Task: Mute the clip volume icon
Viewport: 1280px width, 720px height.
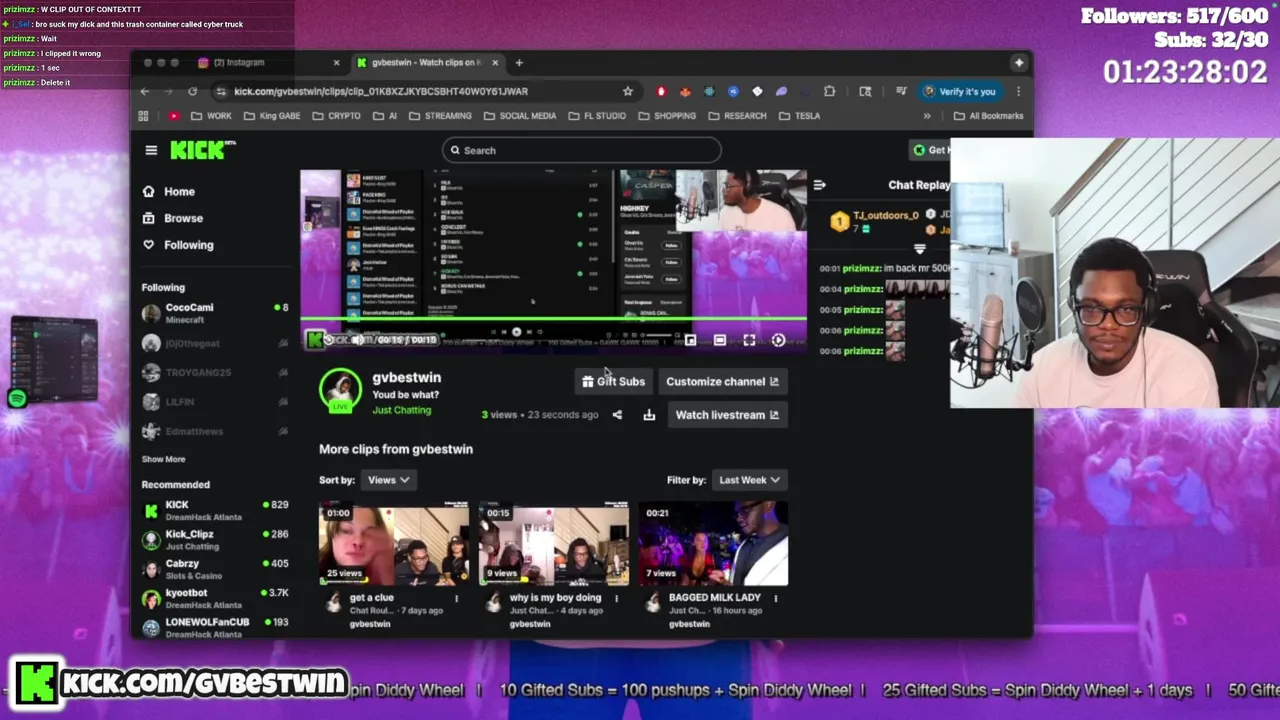Action: pyautogui.click(x=357, y=340)
